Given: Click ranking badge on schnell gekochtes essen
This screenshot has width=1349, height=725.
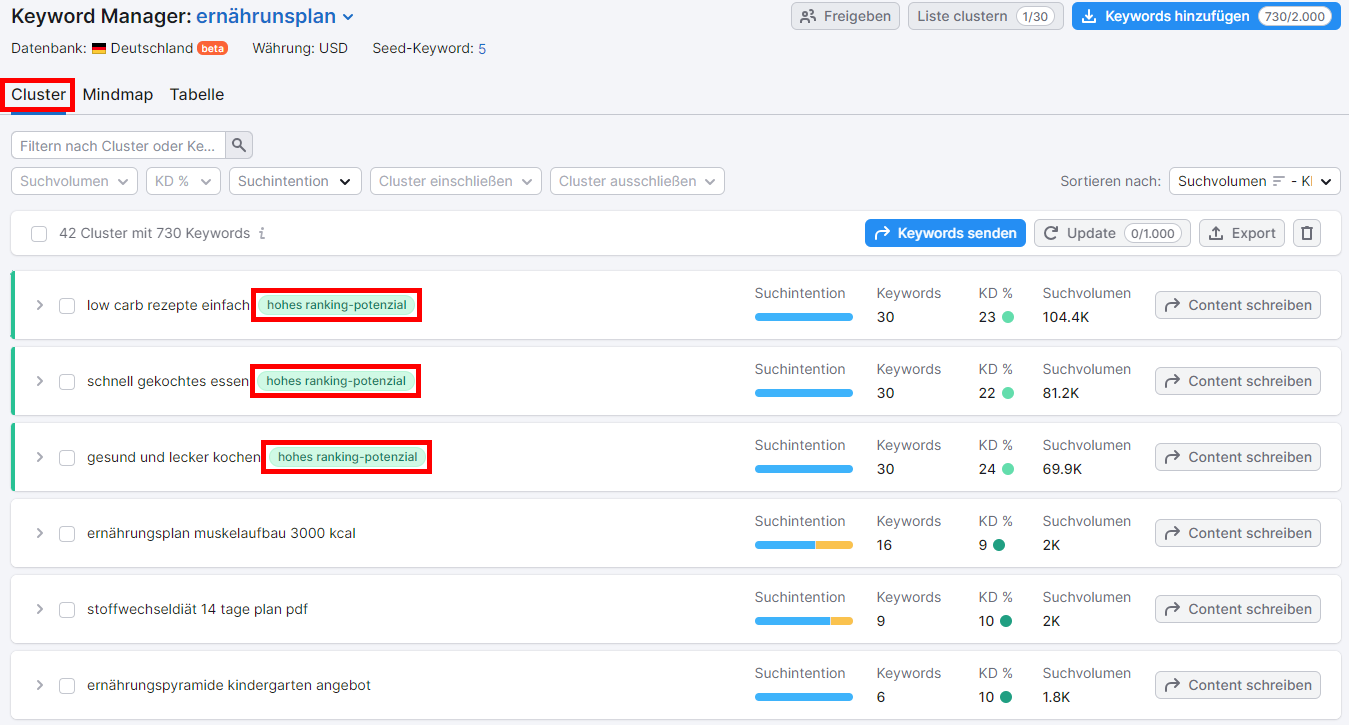Looking at the screenshot, I should 336,381.
